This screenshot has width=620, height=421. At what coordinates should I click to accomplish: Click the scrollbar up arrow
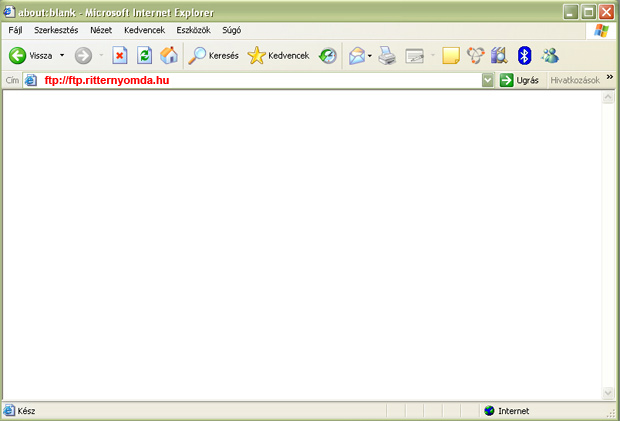click(608, 97)
